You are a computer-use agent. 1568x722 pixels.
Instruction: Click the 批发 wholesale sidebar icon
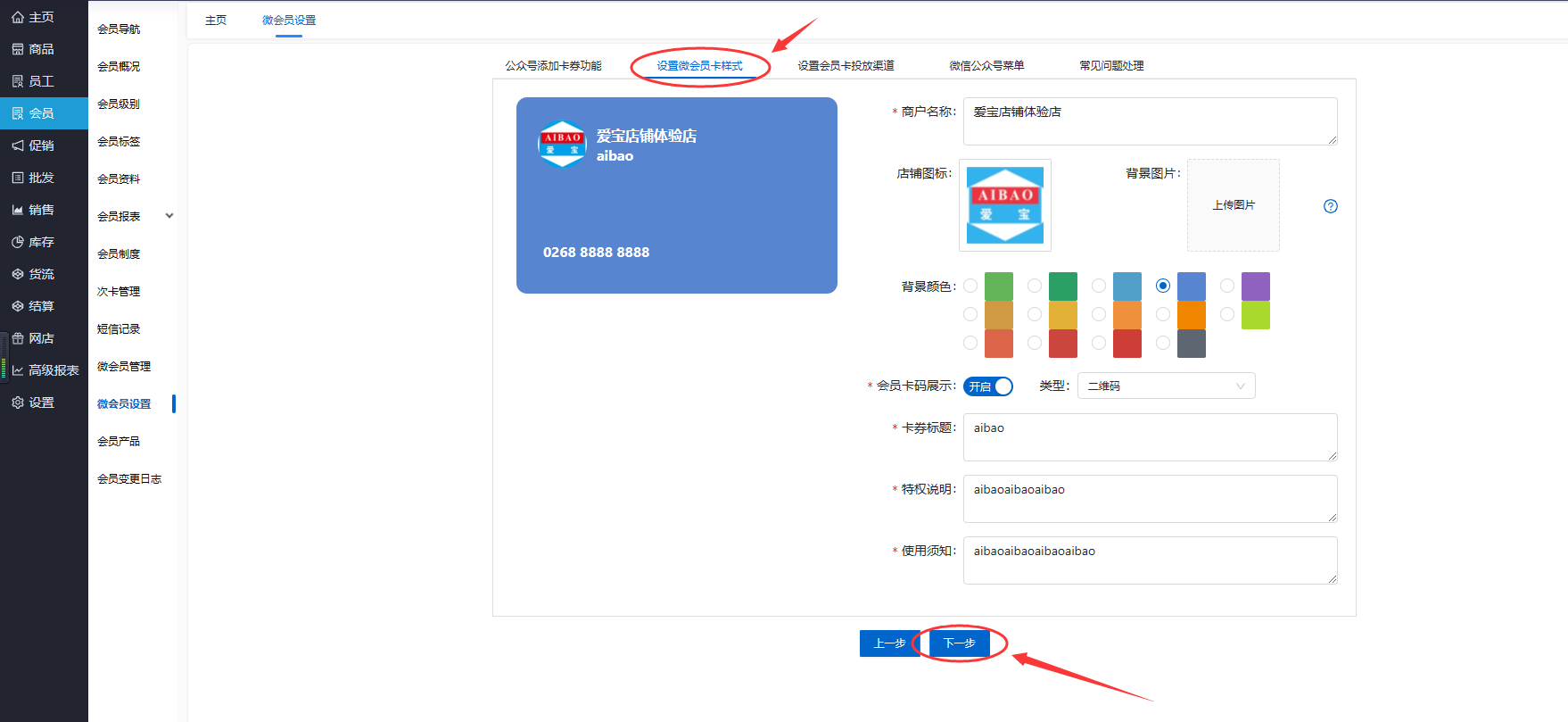(x=18, y=178)
